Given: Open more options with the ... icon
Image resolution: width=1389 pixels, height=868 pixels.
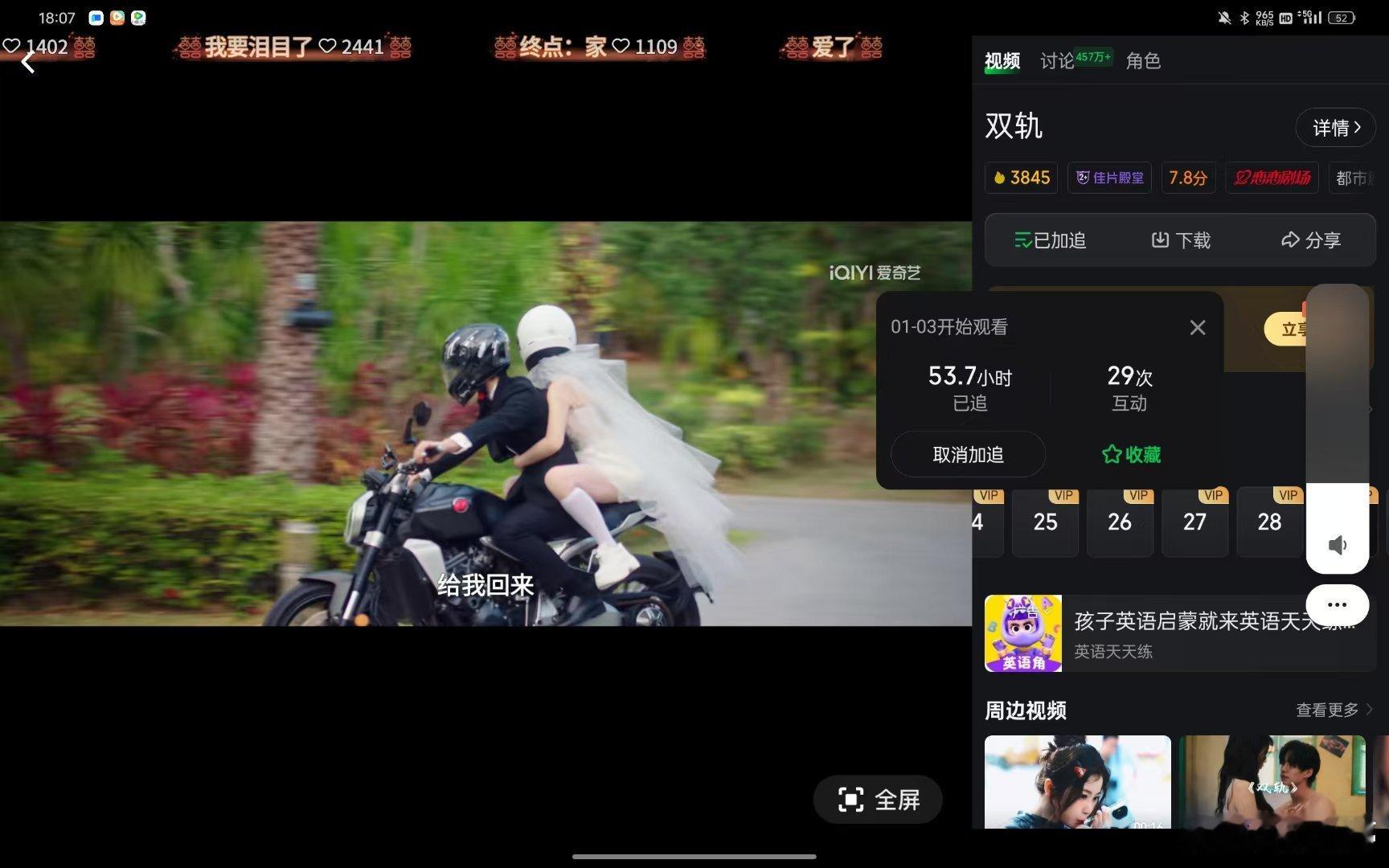Looking at the screenshot, I should (1337, 604).
